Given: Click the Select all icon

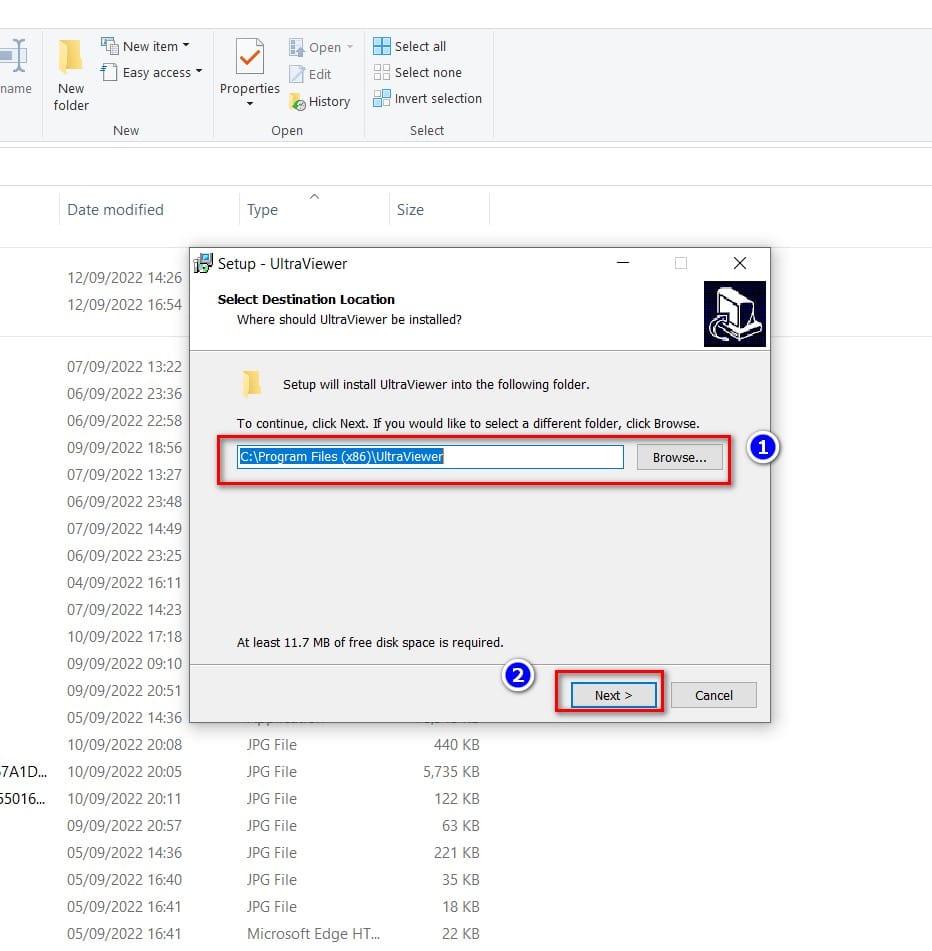Looking at the screenshot, I should coord(382,46).
